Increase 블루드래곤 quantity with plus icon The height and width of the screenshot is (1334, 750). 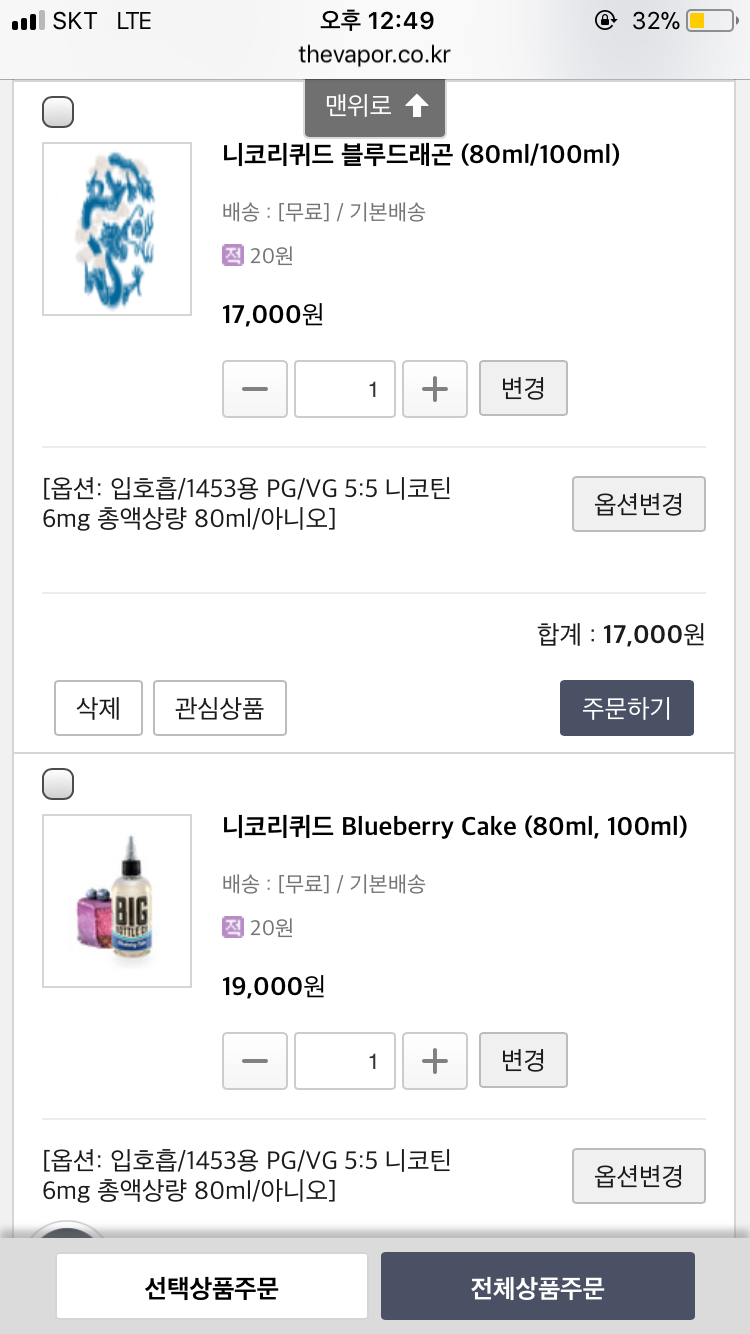click(434, 389)
